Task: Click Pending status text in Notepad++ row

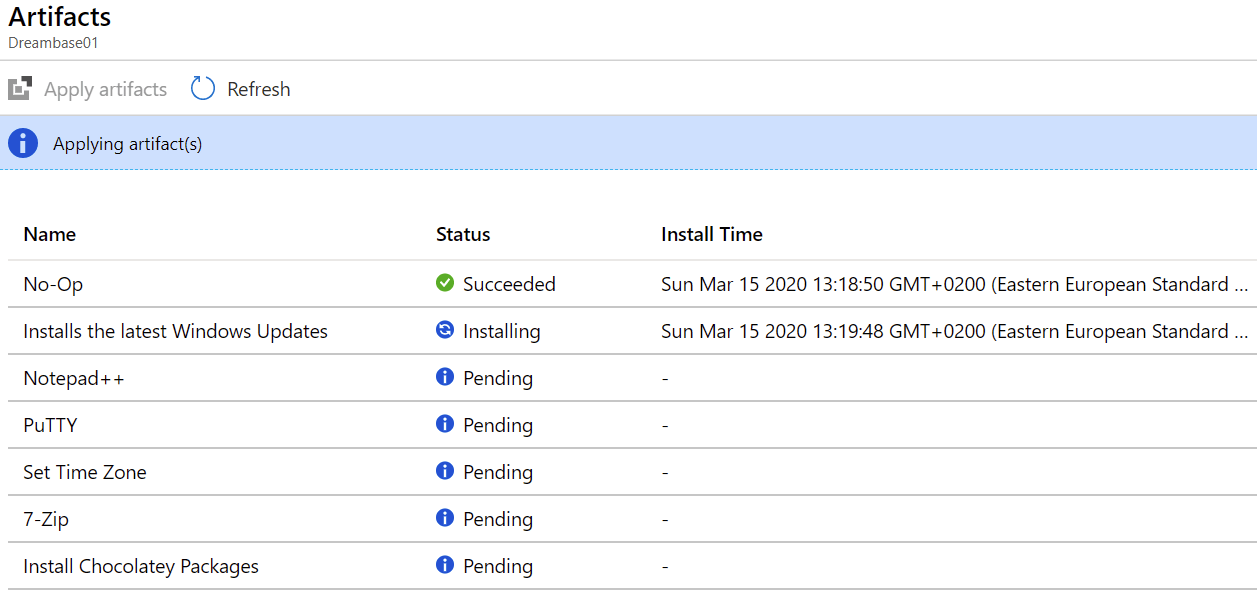Action: (498, 378)
